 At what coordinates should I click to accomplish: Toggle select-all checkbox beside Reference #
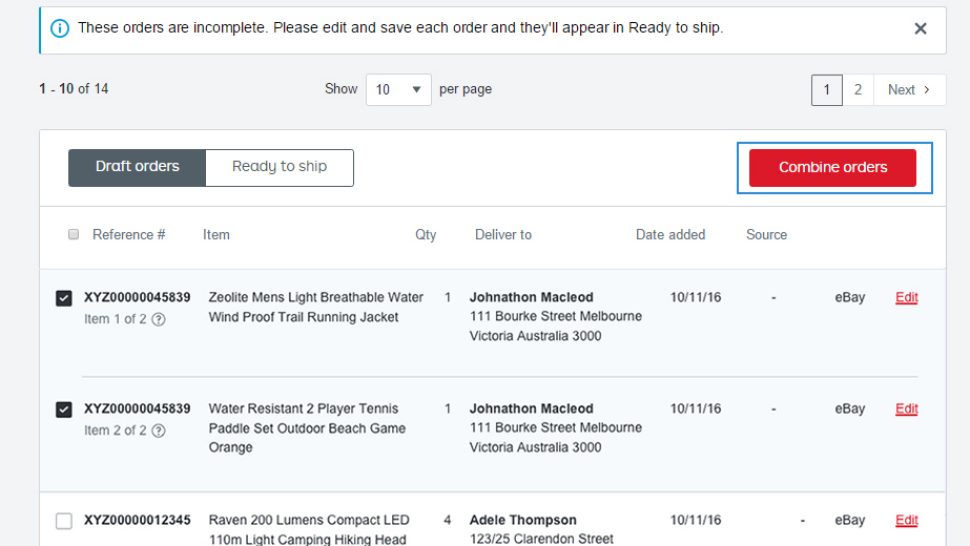click(74, 234)
